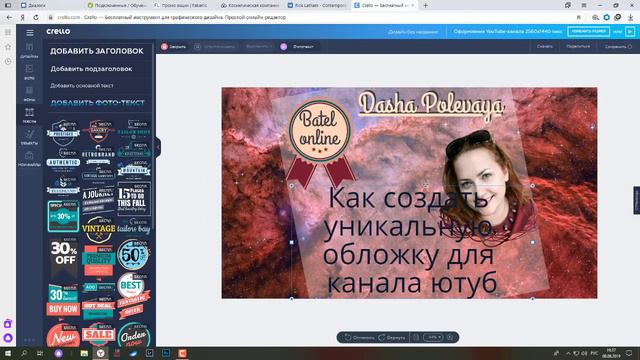Click the icon left of the zoom dropdown
This screenshot has height=360, width=640.
click(x=416, y=338)
